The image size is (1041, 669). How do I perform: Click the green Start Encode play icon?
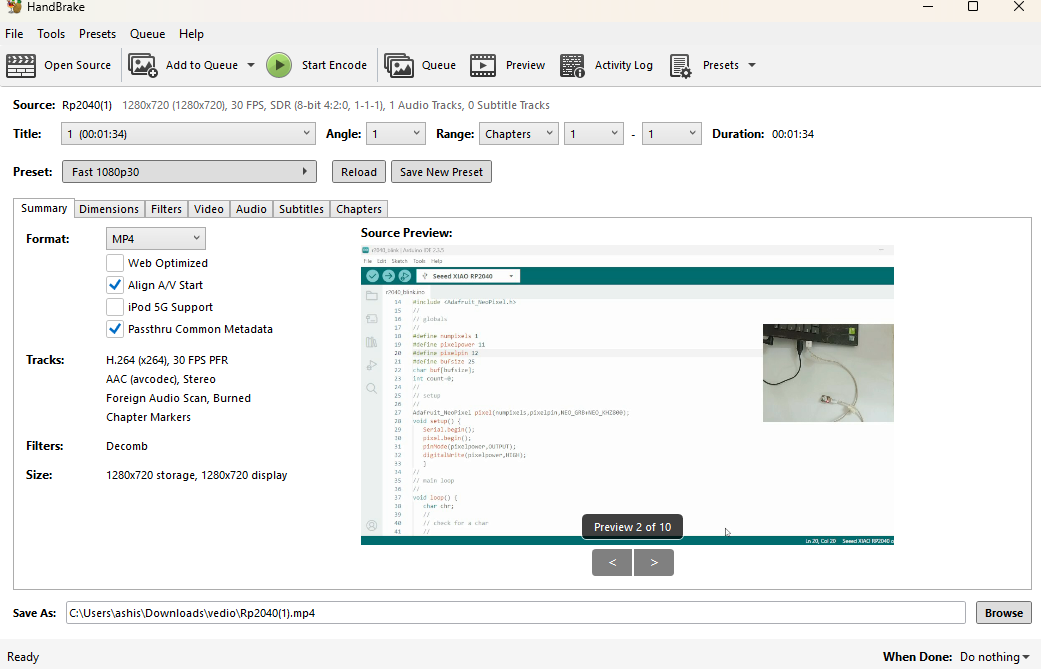[279, 66]
